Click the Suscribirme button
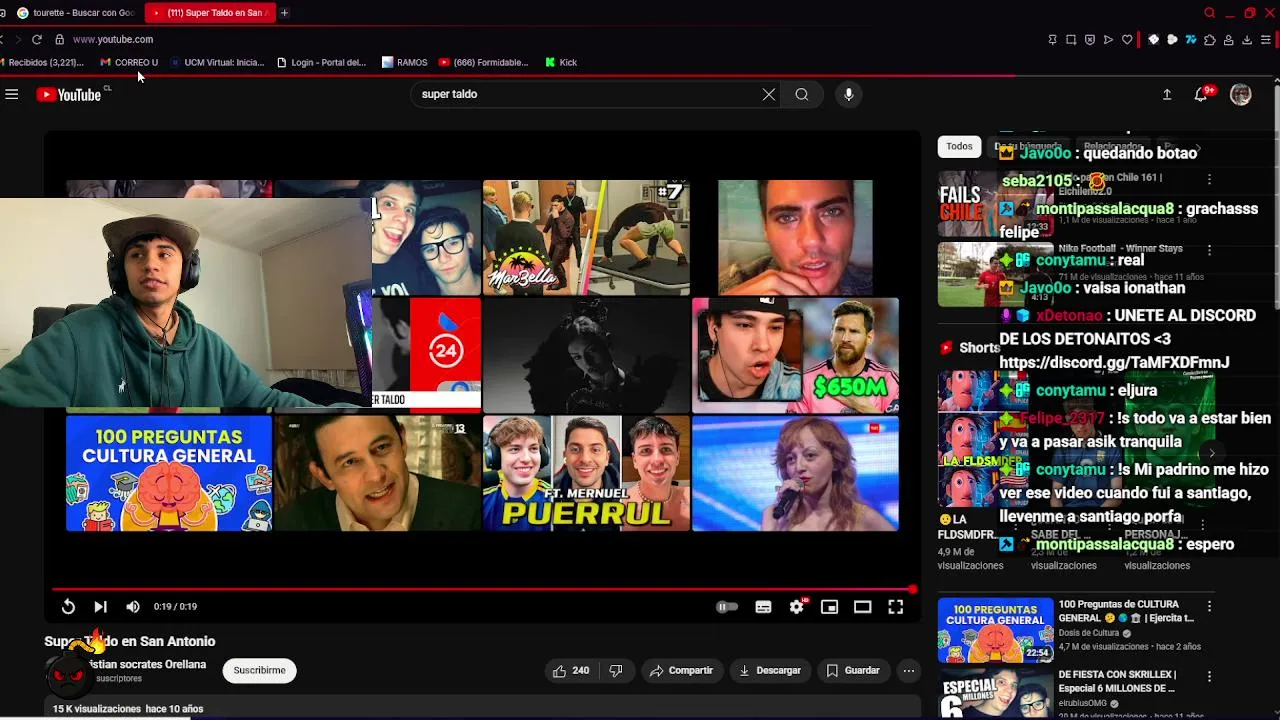 [x=259, y=671]
